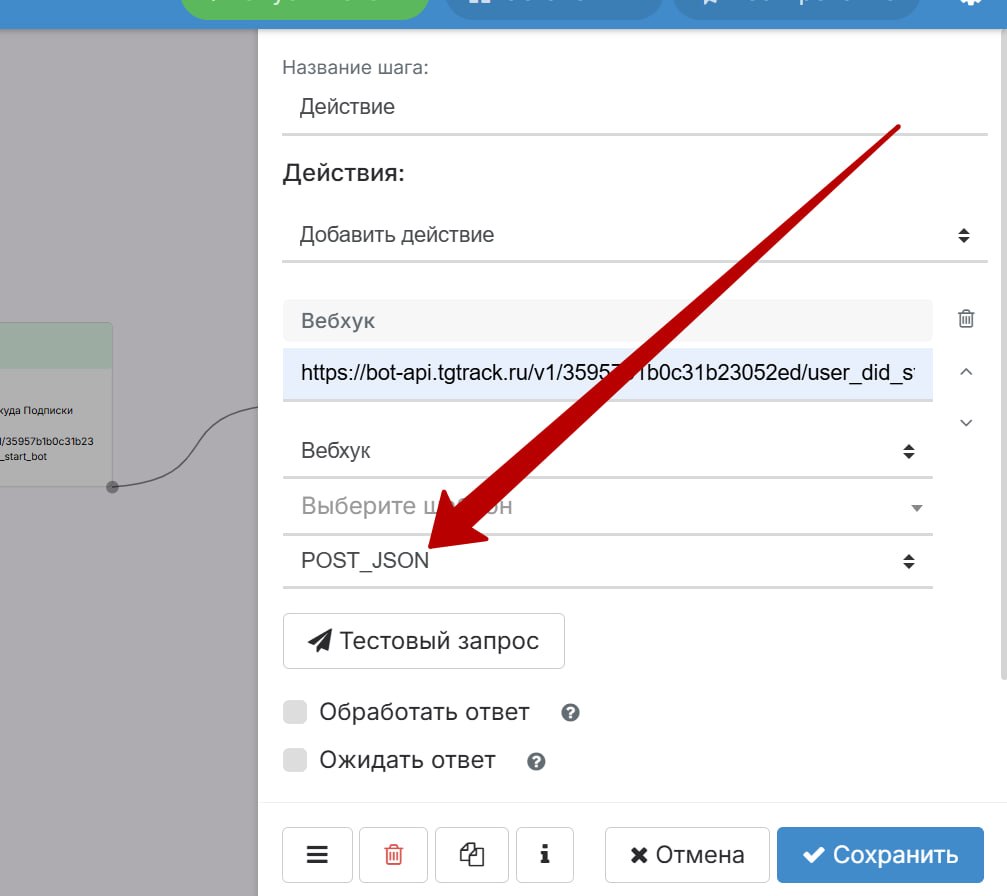This screenshot has height=896, width=1007.
Task: Open step info with the i icon
Action: click(544, 855)
